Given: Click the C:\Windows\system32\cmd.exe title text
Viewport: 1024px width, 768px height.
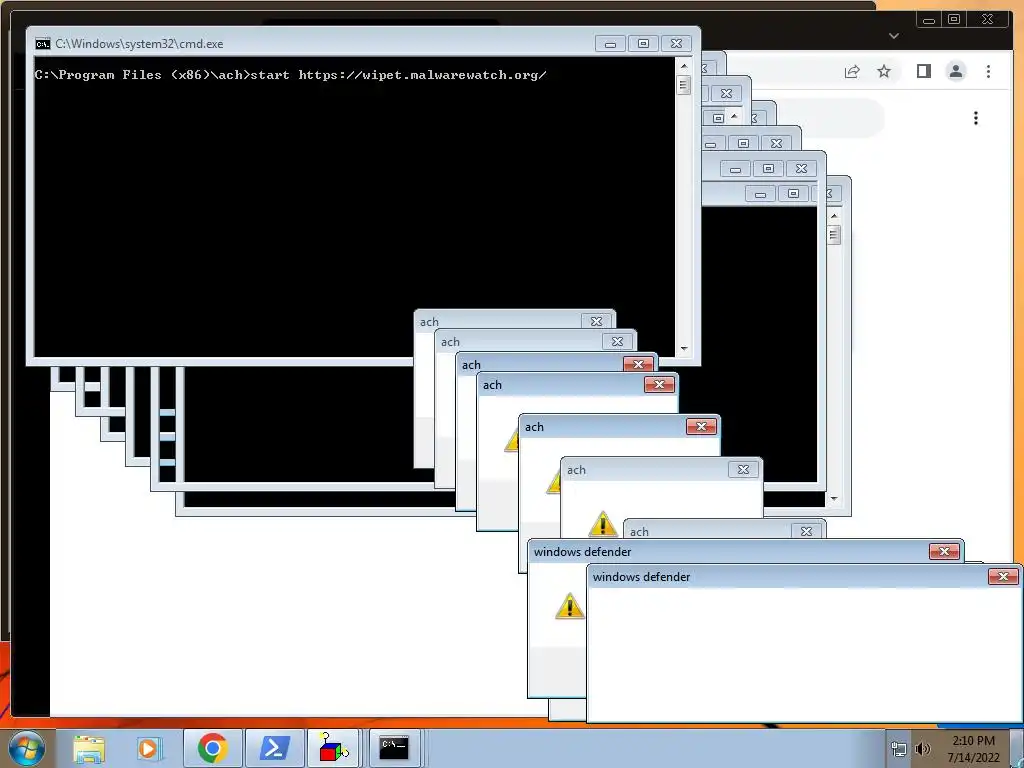Looking at the screenshot, I should [139, 44].
